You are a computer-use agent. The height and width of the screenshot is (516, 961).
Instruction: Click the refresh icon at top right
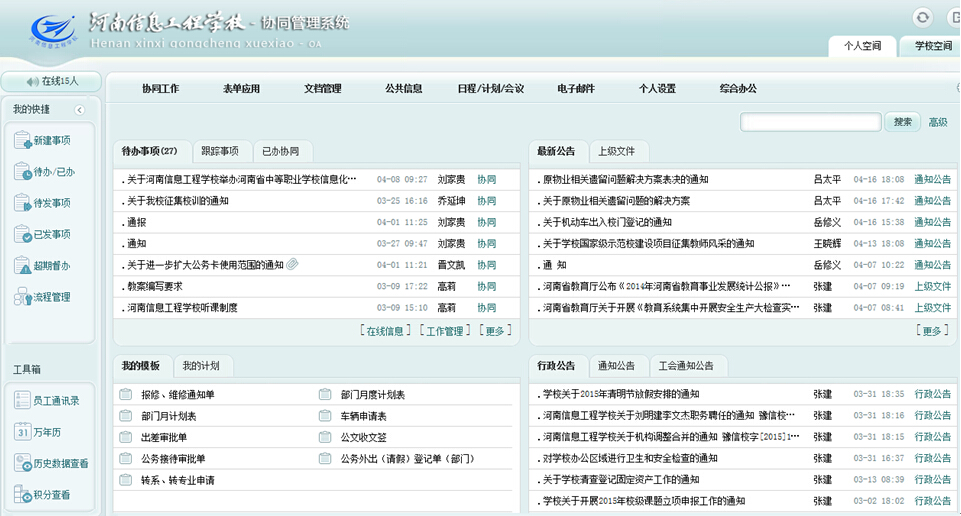[922, 17]
